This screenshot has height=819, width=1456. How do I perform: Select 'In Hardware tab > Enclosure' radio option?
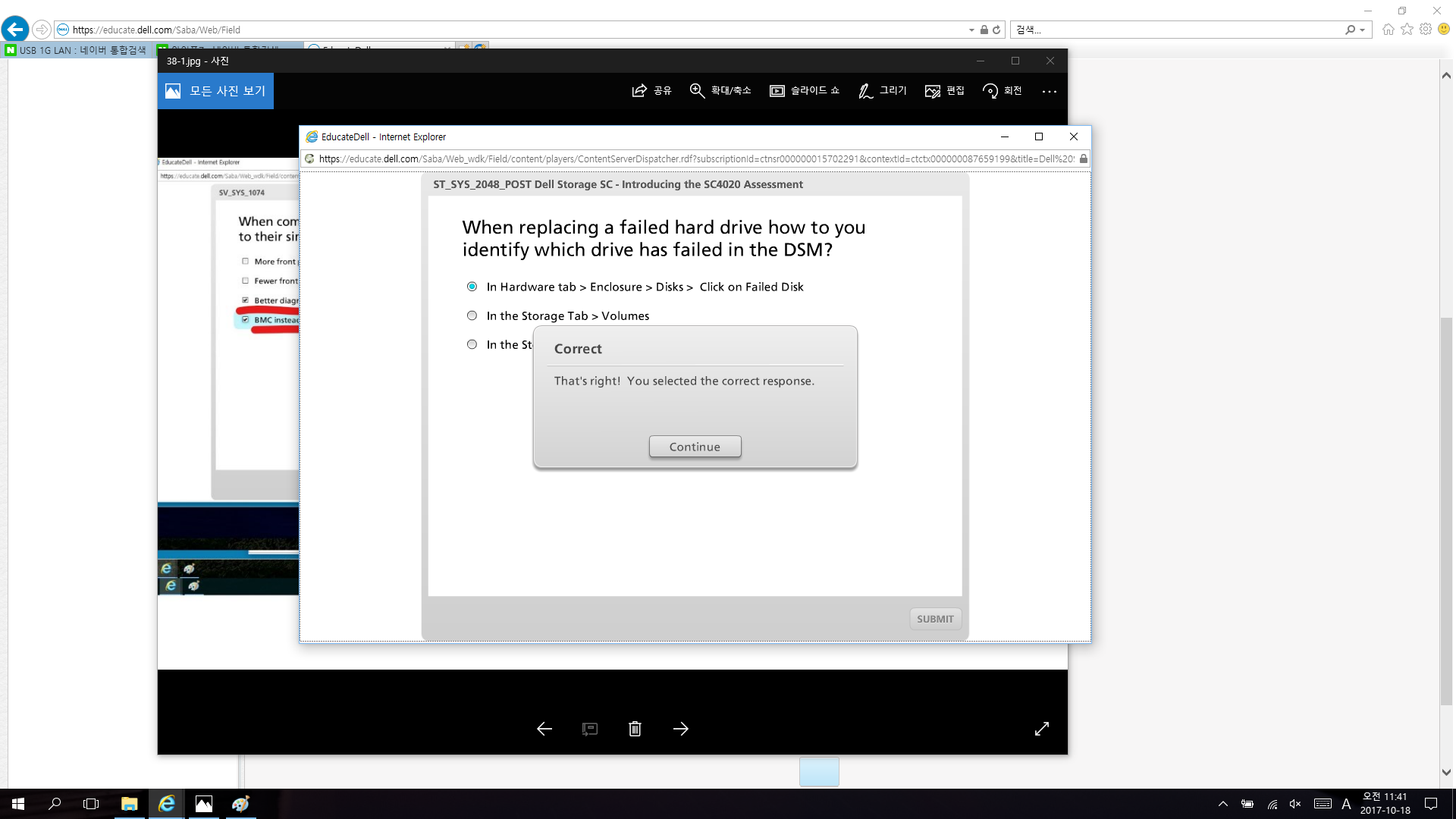(x=472, y=287)
